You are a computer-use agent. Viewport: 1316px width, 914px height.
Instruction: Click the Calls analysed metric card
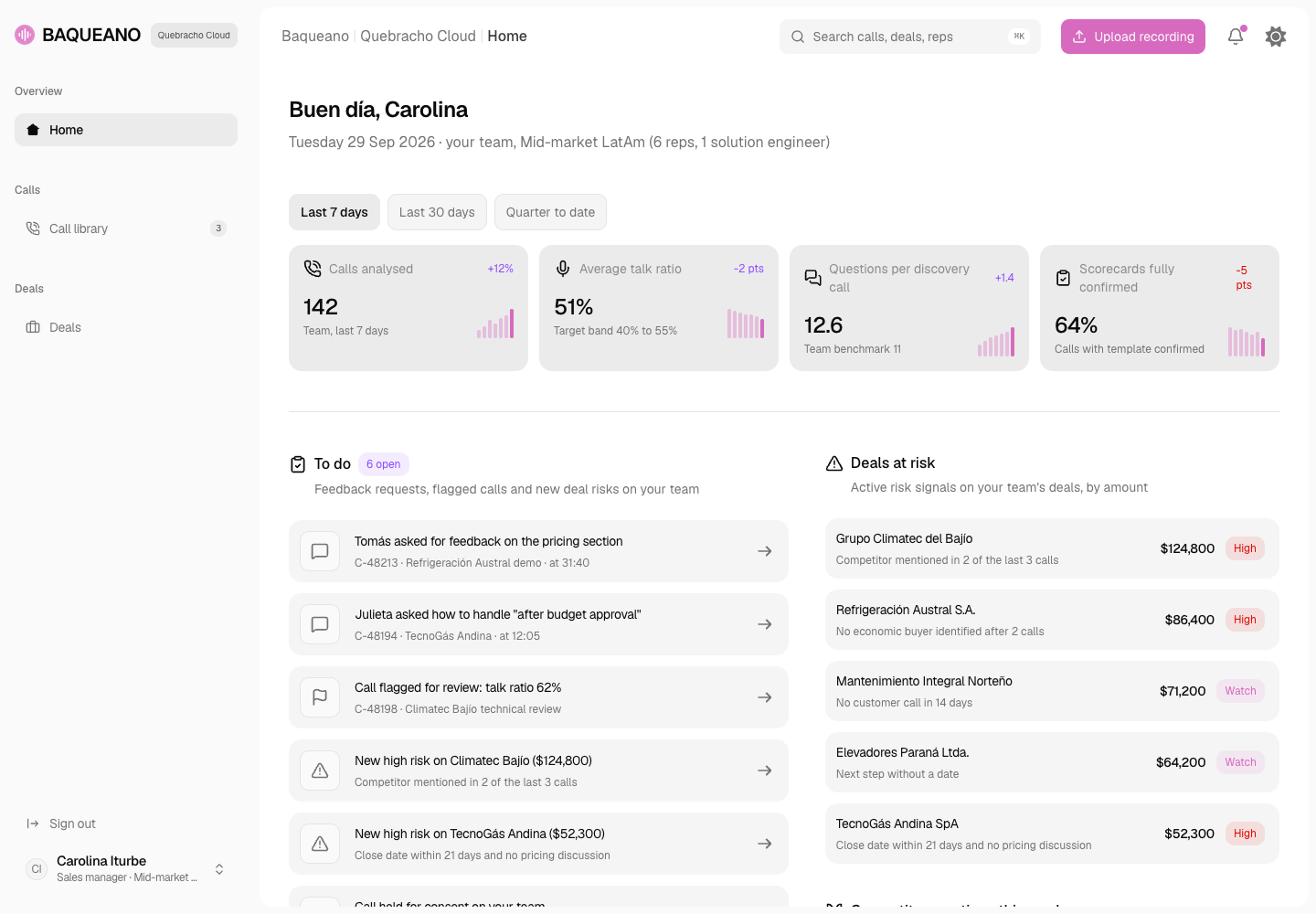(409, 308)
